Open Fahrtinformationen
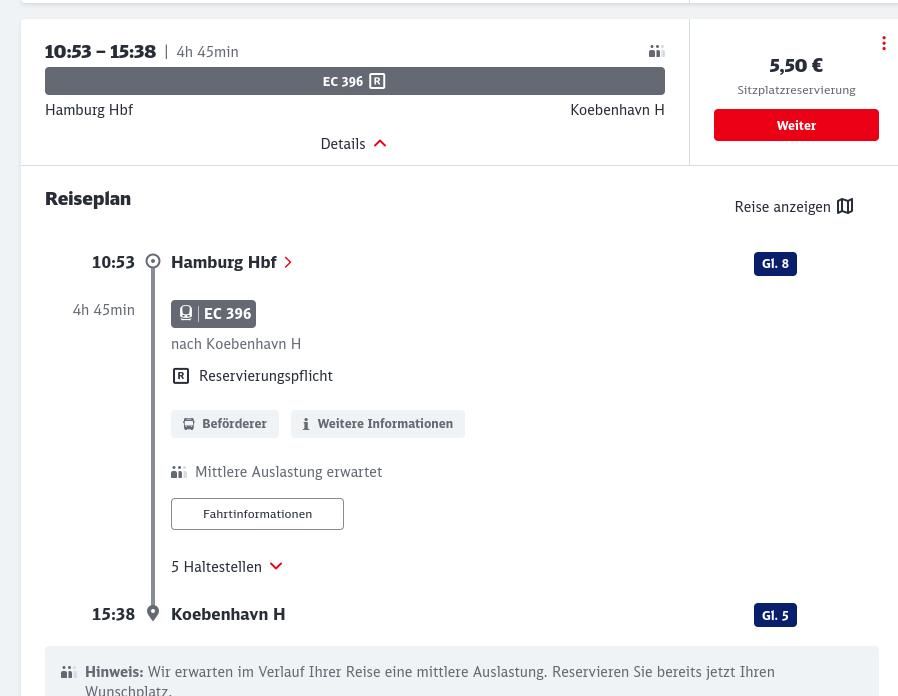This screenshot has width=898, height=696. 257,513
